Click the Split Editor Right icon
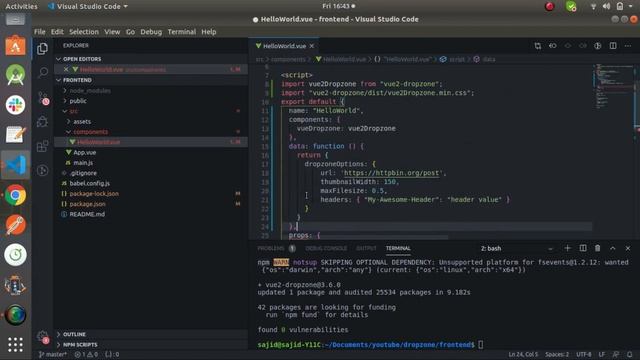640x360 pixels. click(x=613, y=46)
